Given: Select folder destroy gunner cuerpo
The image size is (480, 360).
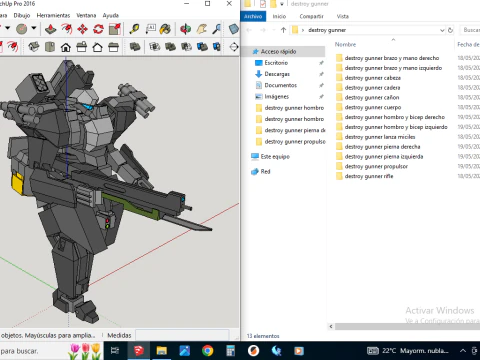Looking at the screenshot, I should [x=372, y=107].
